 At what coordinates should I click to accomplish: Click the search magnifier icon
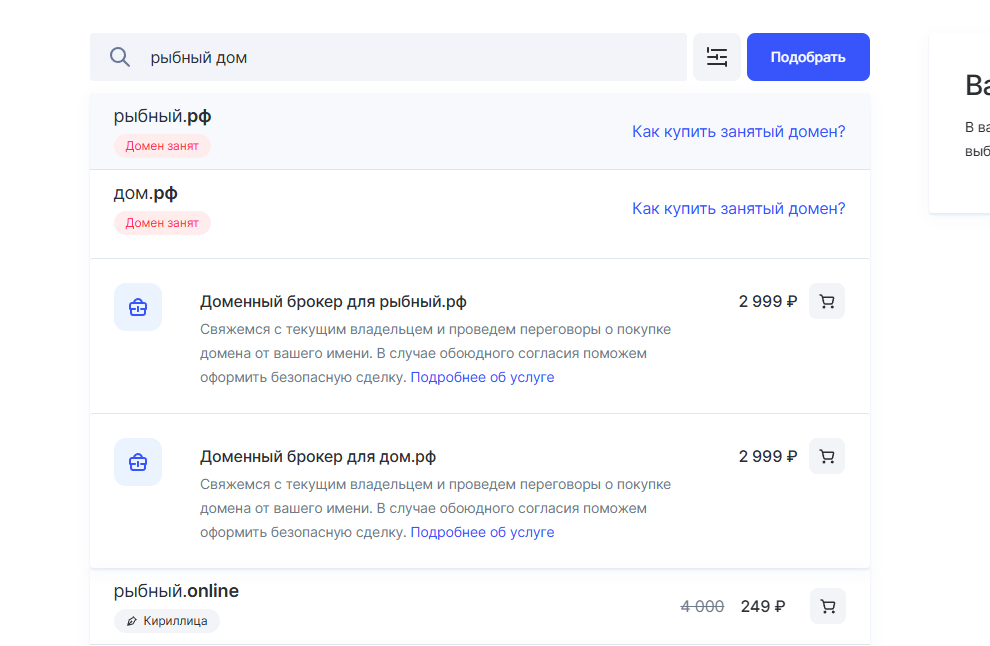[120, 57]
